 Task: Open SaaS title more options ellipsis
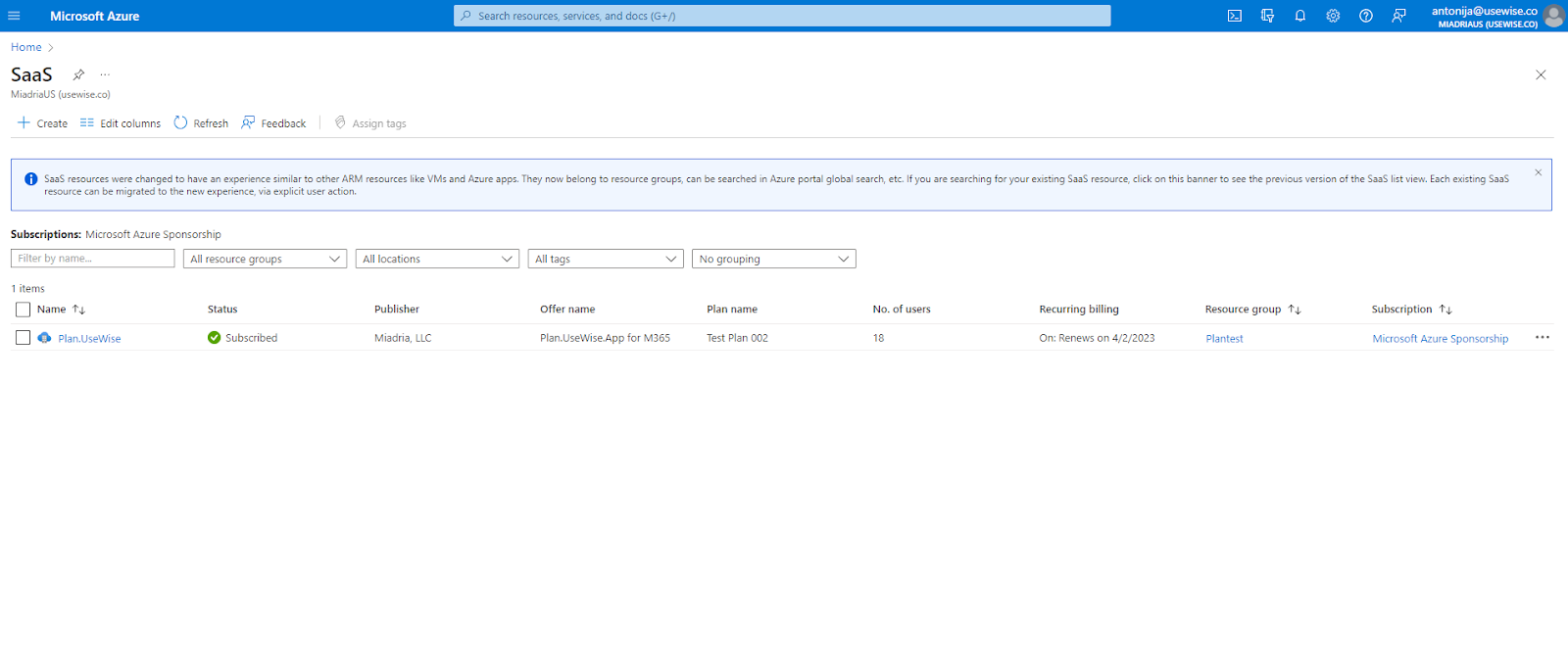pyautogui.click(x=105, y=74)
